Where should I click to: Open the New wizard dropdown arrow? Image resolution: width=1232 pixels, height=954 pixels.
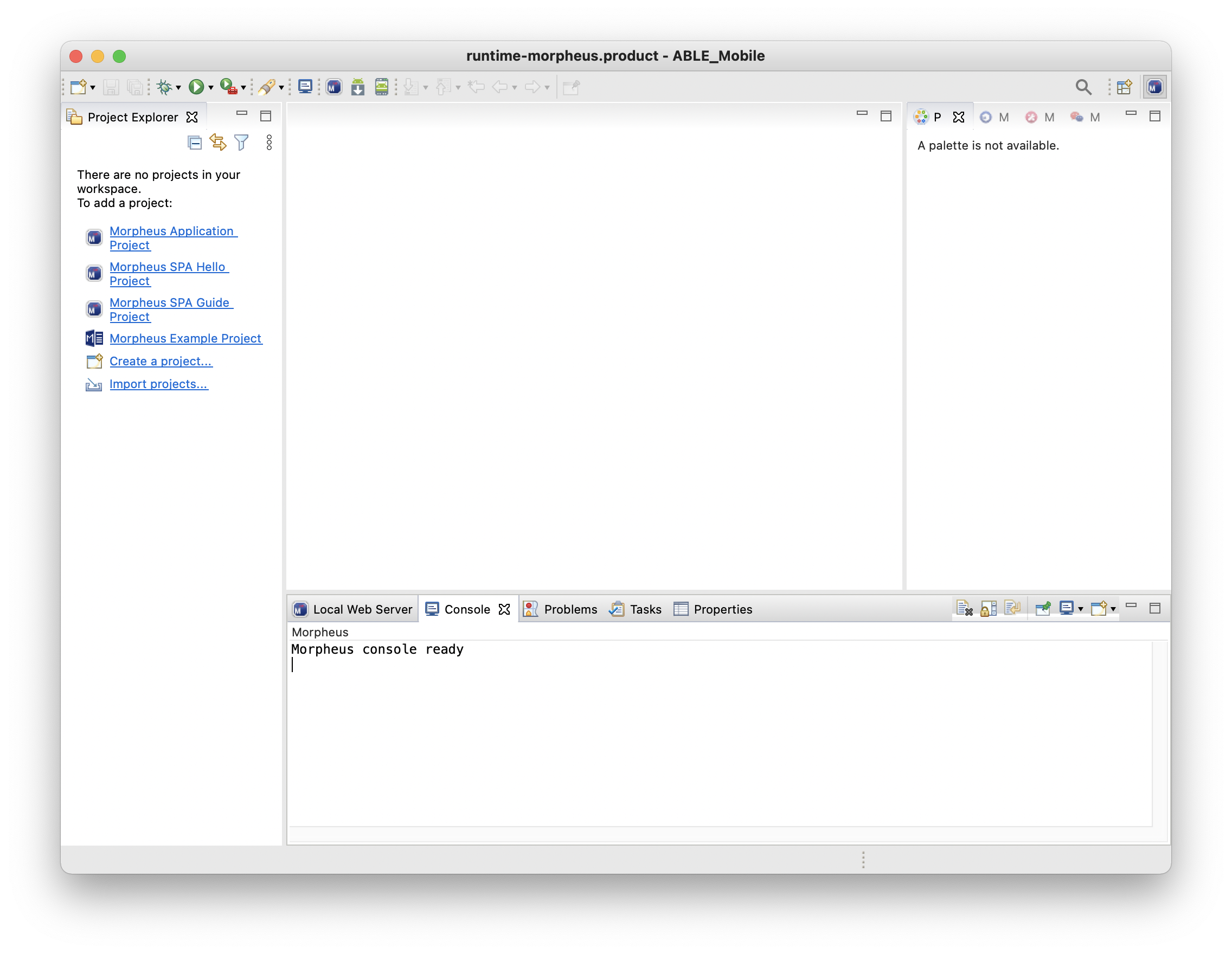[x=93, y=87]
